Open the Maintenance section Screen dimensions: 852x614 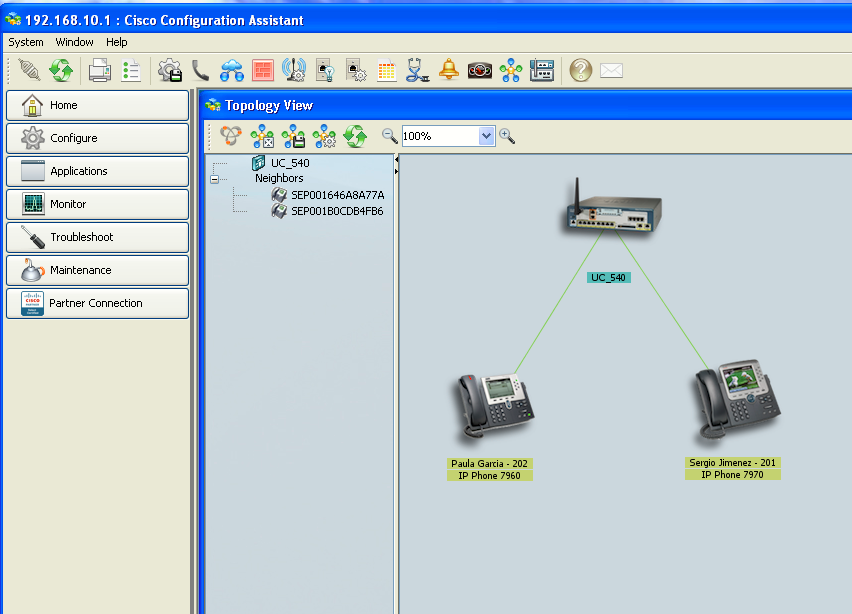tap(97, 270)
